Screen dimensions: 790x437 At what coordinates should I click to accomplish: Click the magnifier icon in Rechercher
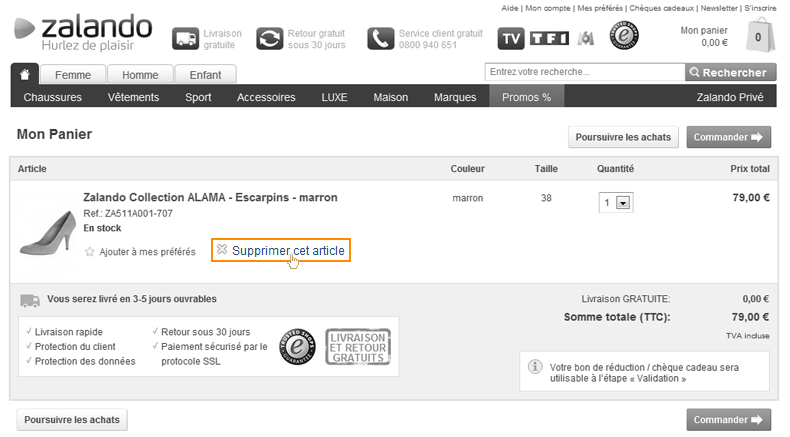pyautogui.click(x=694, y=72)
